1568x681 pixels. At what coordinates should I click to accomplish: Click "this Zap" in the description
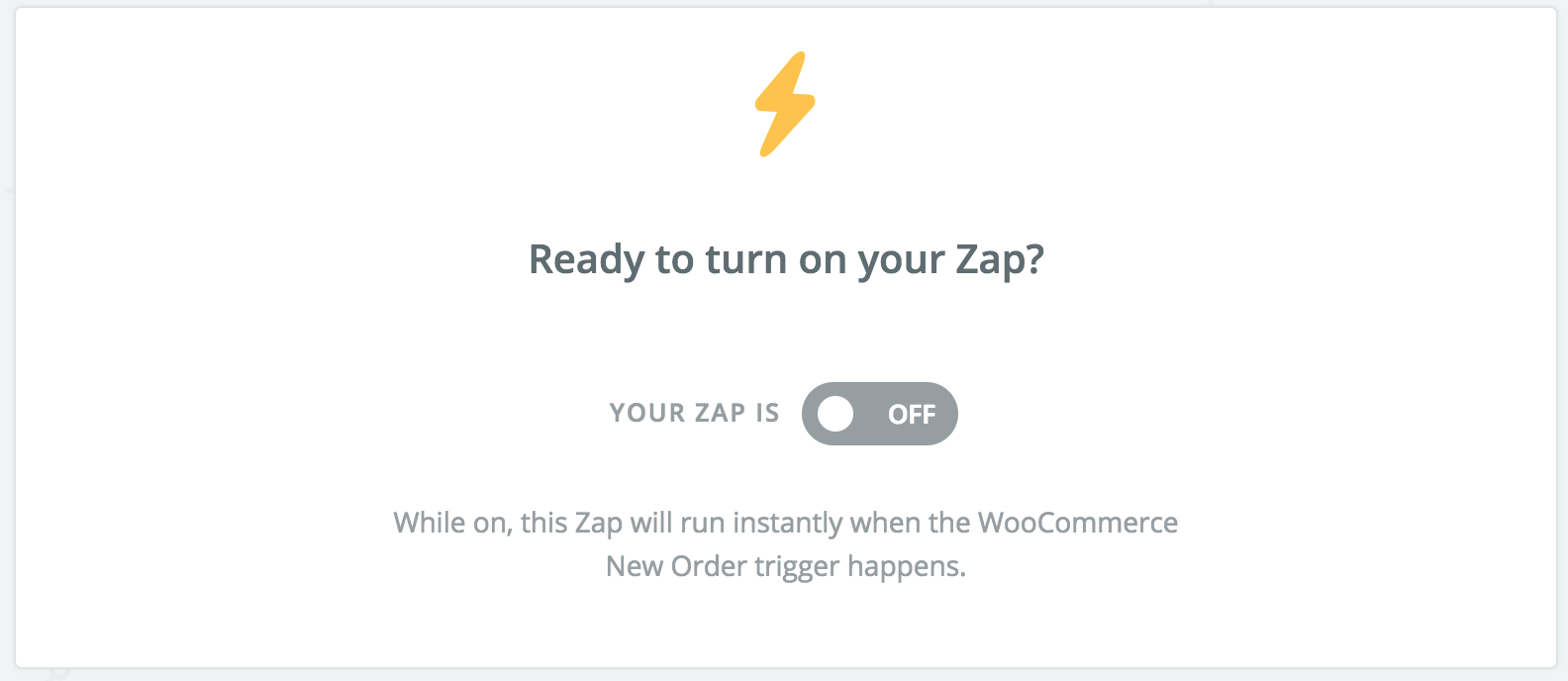[x=571, y=523]
